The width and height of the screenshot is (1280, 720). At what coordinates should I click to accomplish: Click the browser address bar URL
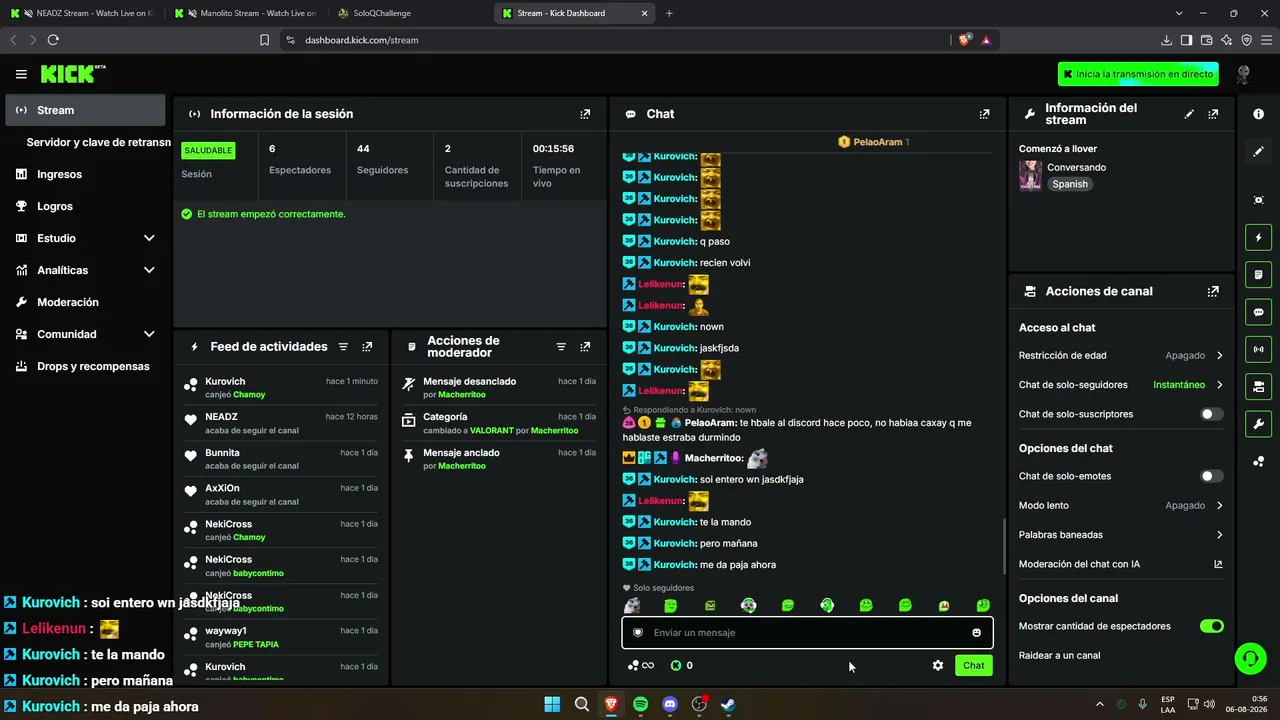pyautogui.click(x=362, y=40)
